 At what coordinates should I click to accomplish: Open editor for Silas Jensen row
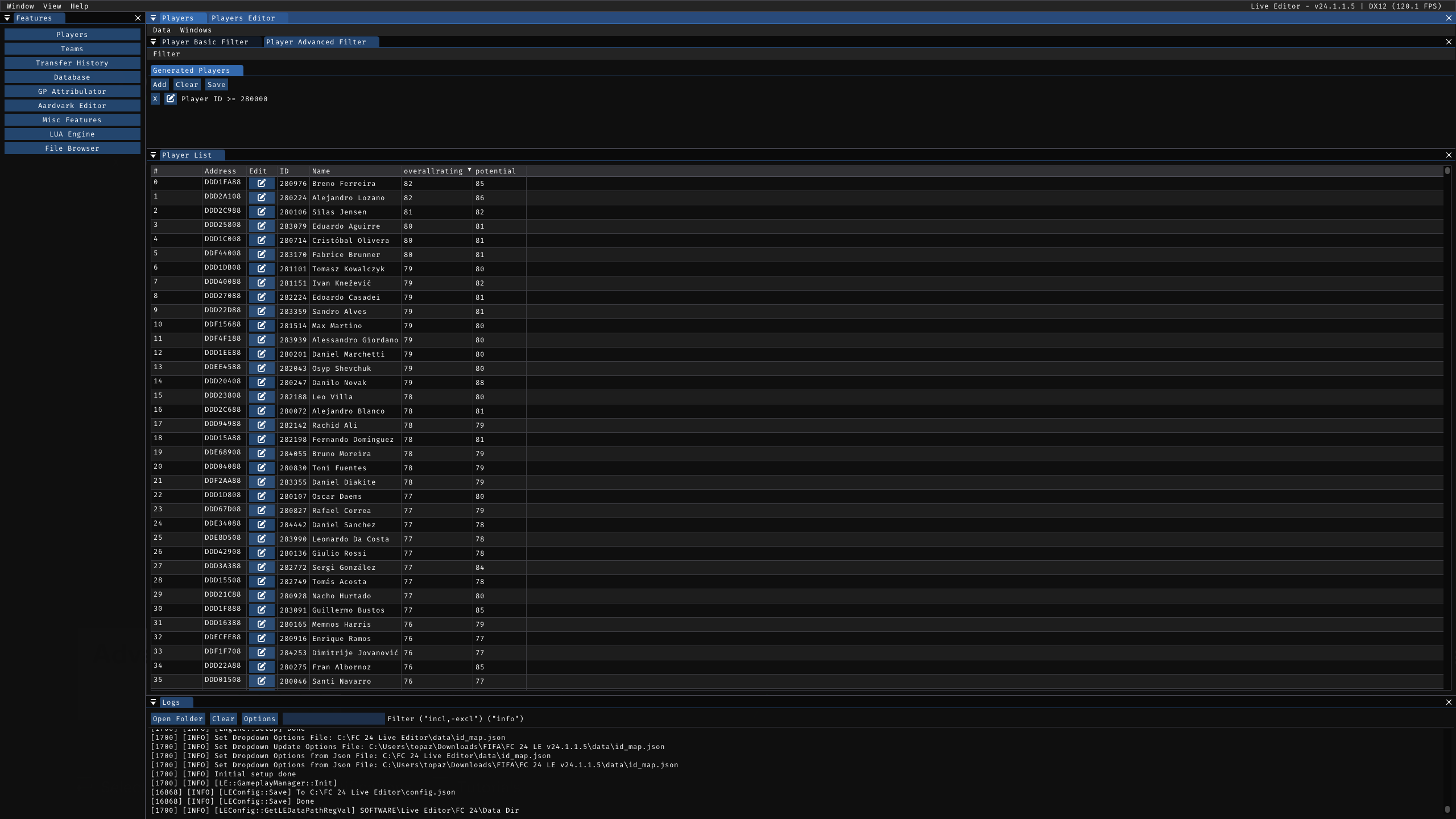coord(262,212)
